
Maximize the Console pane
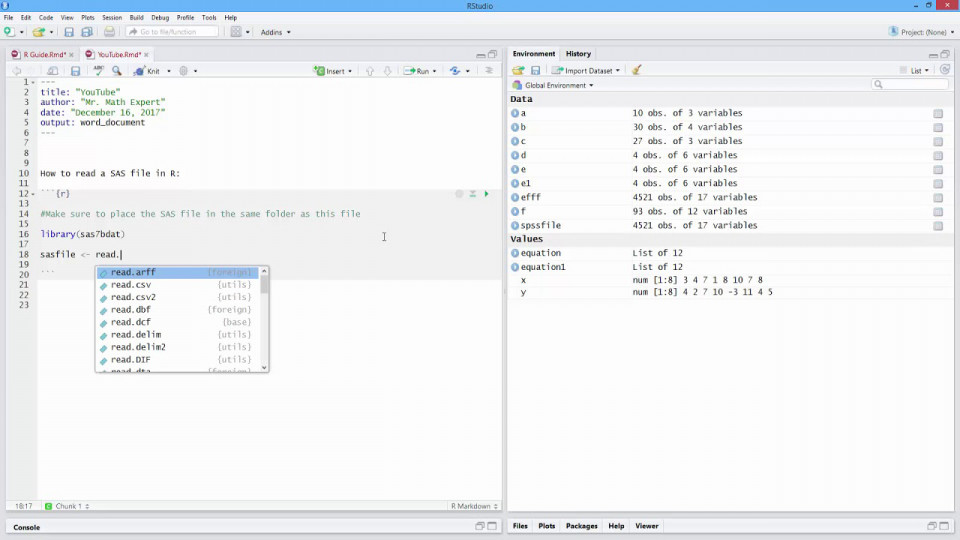coord(492,526)
